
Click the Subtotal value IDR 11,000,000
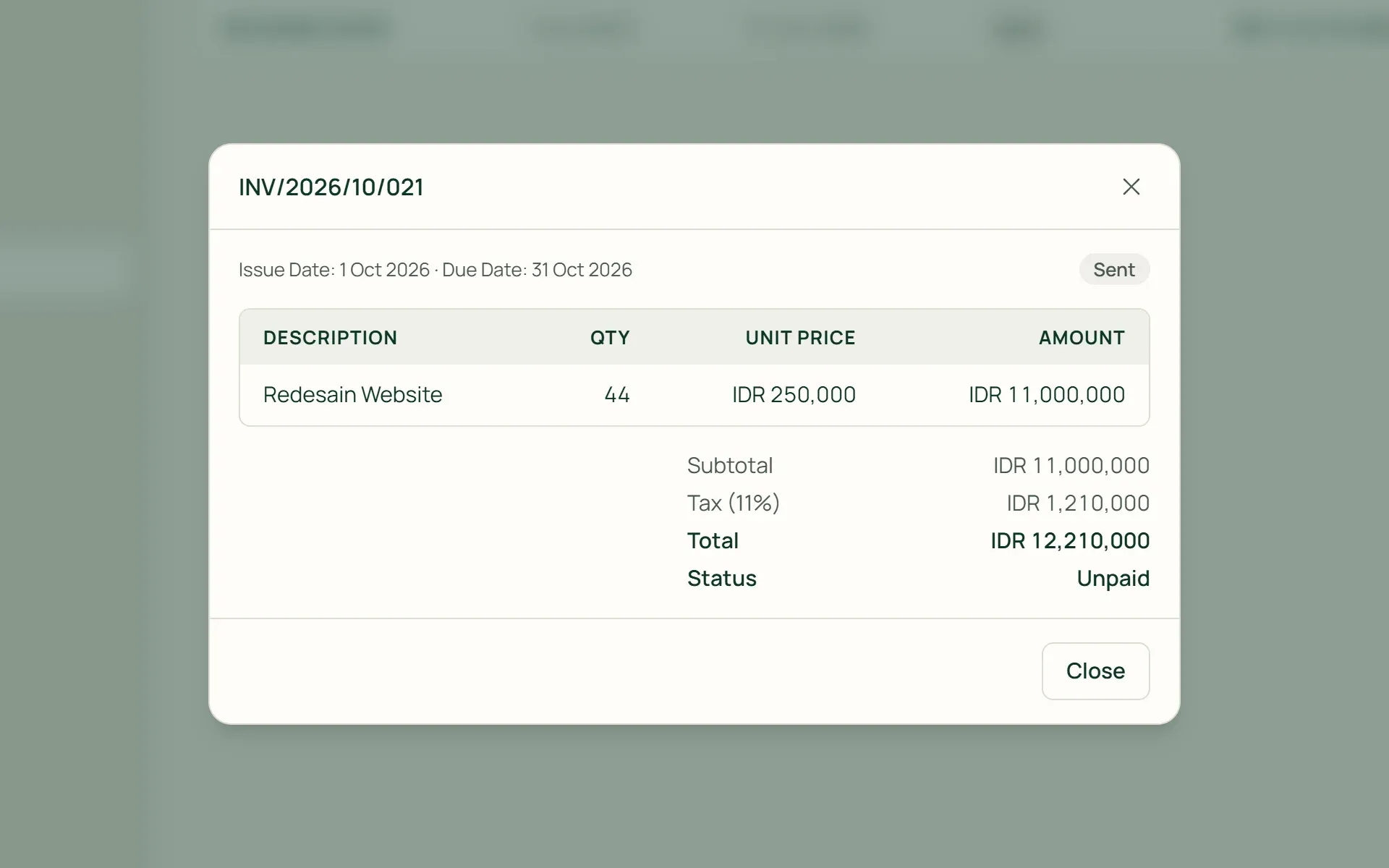(1071, 465)
